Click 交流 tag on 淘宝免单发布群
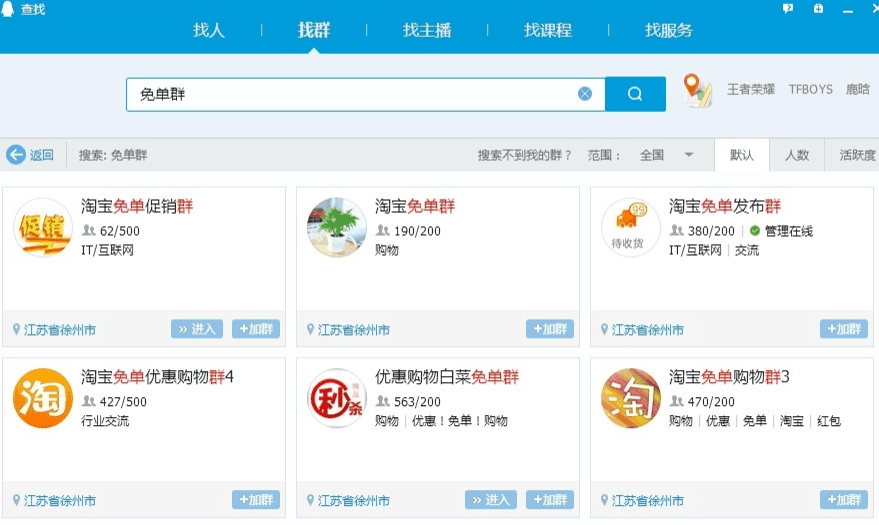Image resolution: width=879 pixels, height=525 pixels. 747,250
